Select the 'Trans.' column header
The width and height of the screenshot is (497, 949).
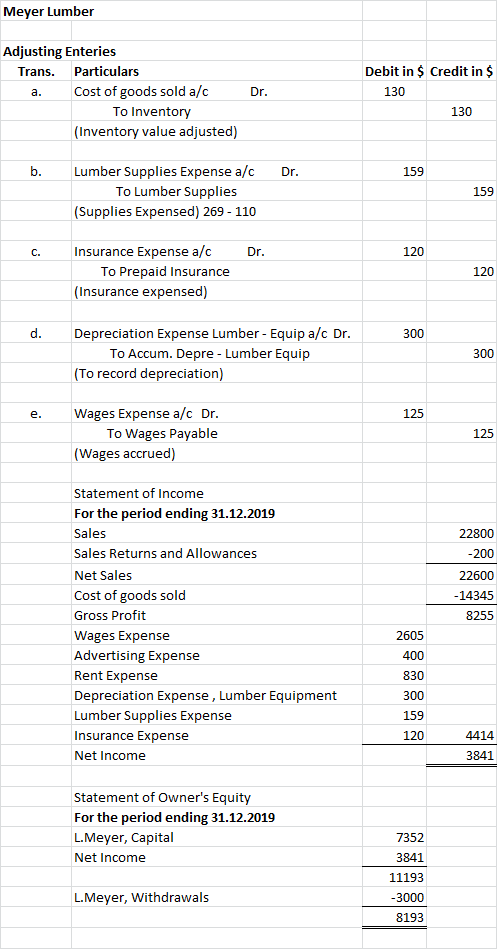tap(36, 71)
